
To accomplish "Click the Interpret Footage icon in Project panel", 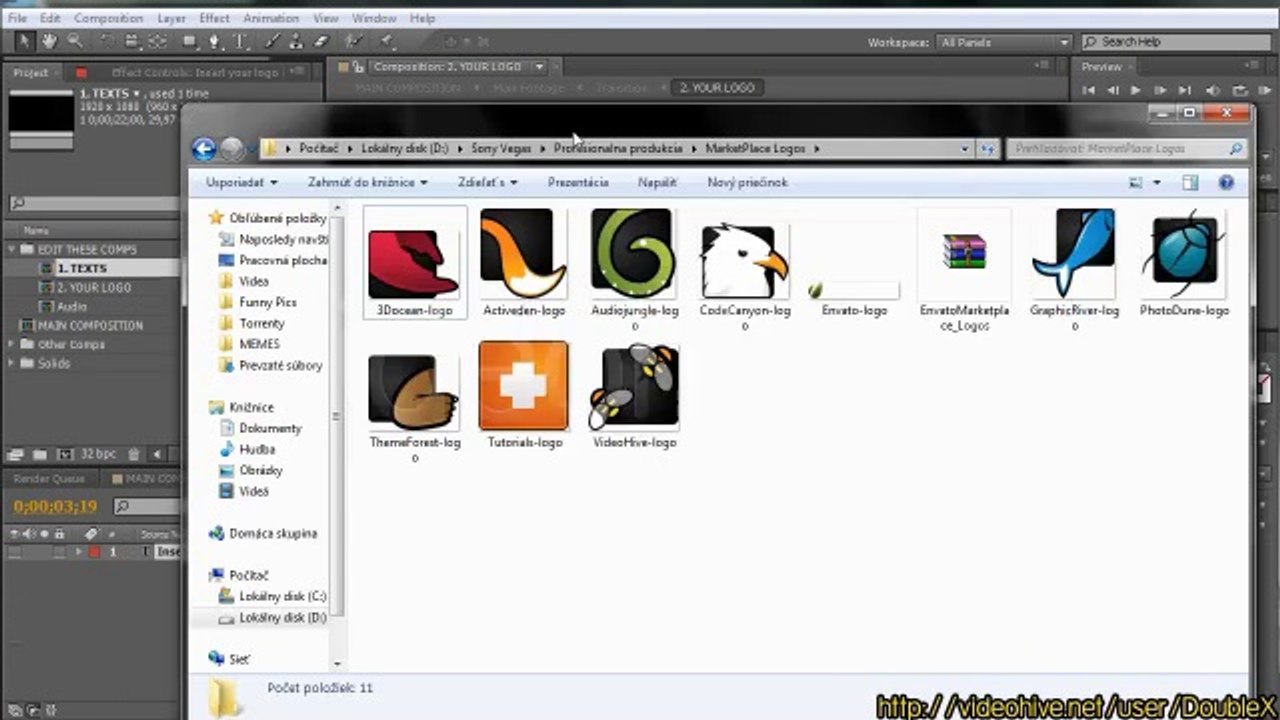I will tap(15, 454).
